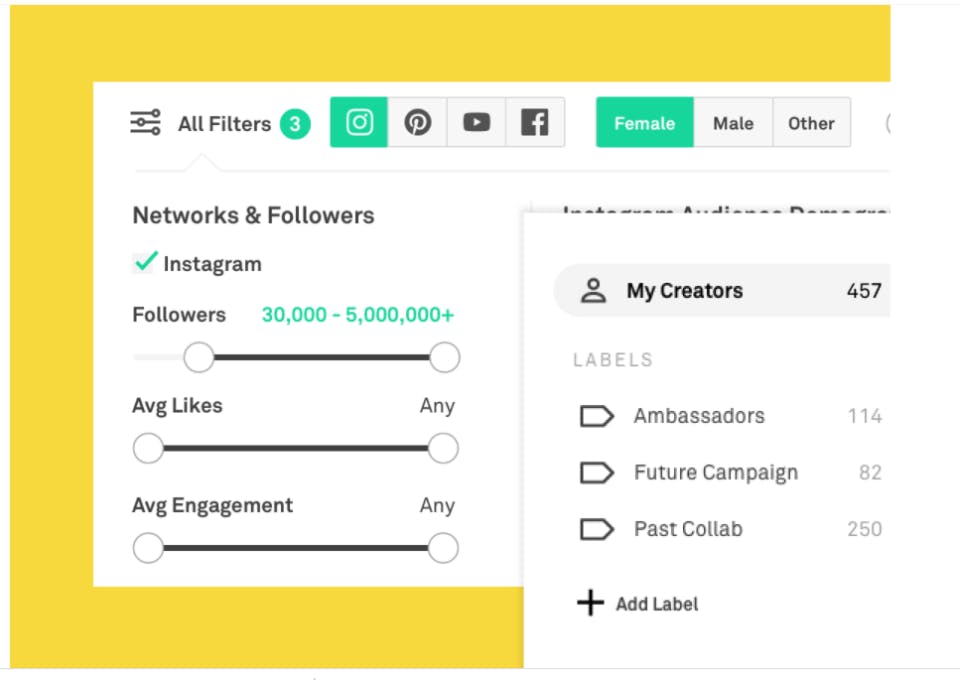Open the My Creators list
960x680 pixels.
[x=685, y=291]
